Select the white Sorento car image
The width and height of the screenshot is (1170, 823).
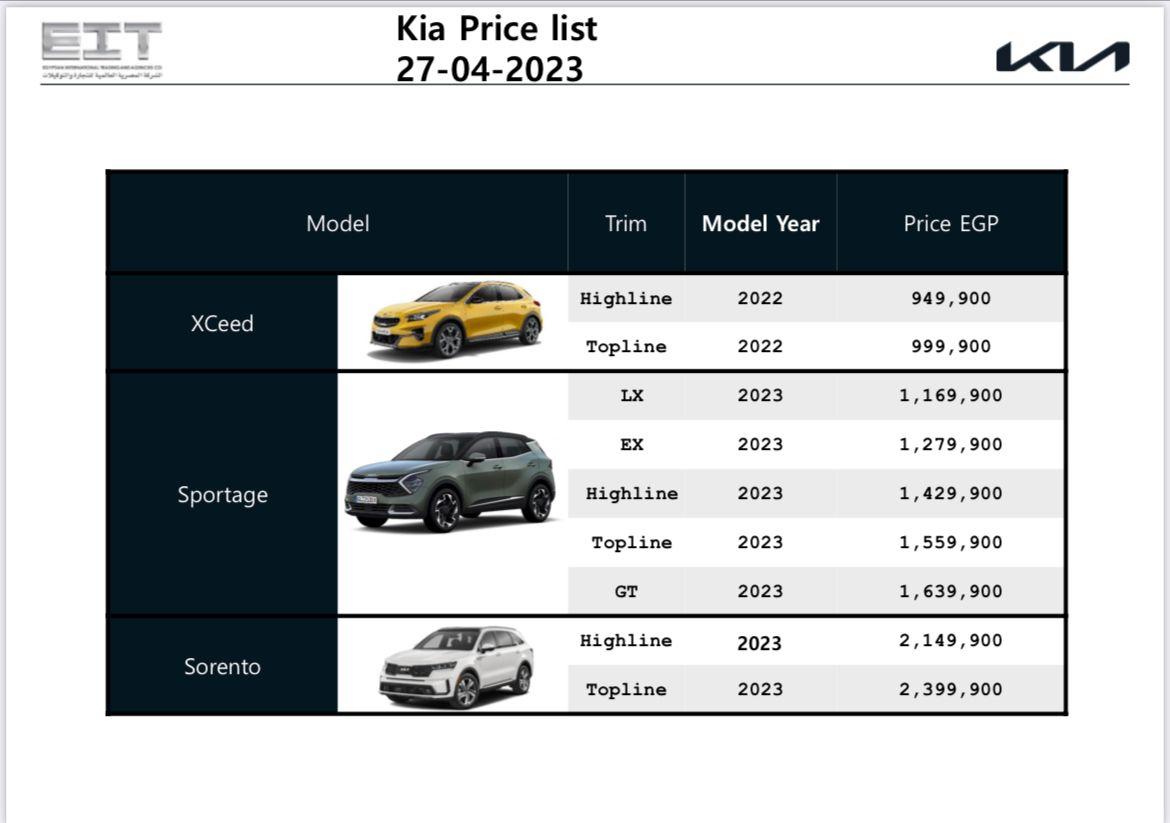(x=456, y=666)
